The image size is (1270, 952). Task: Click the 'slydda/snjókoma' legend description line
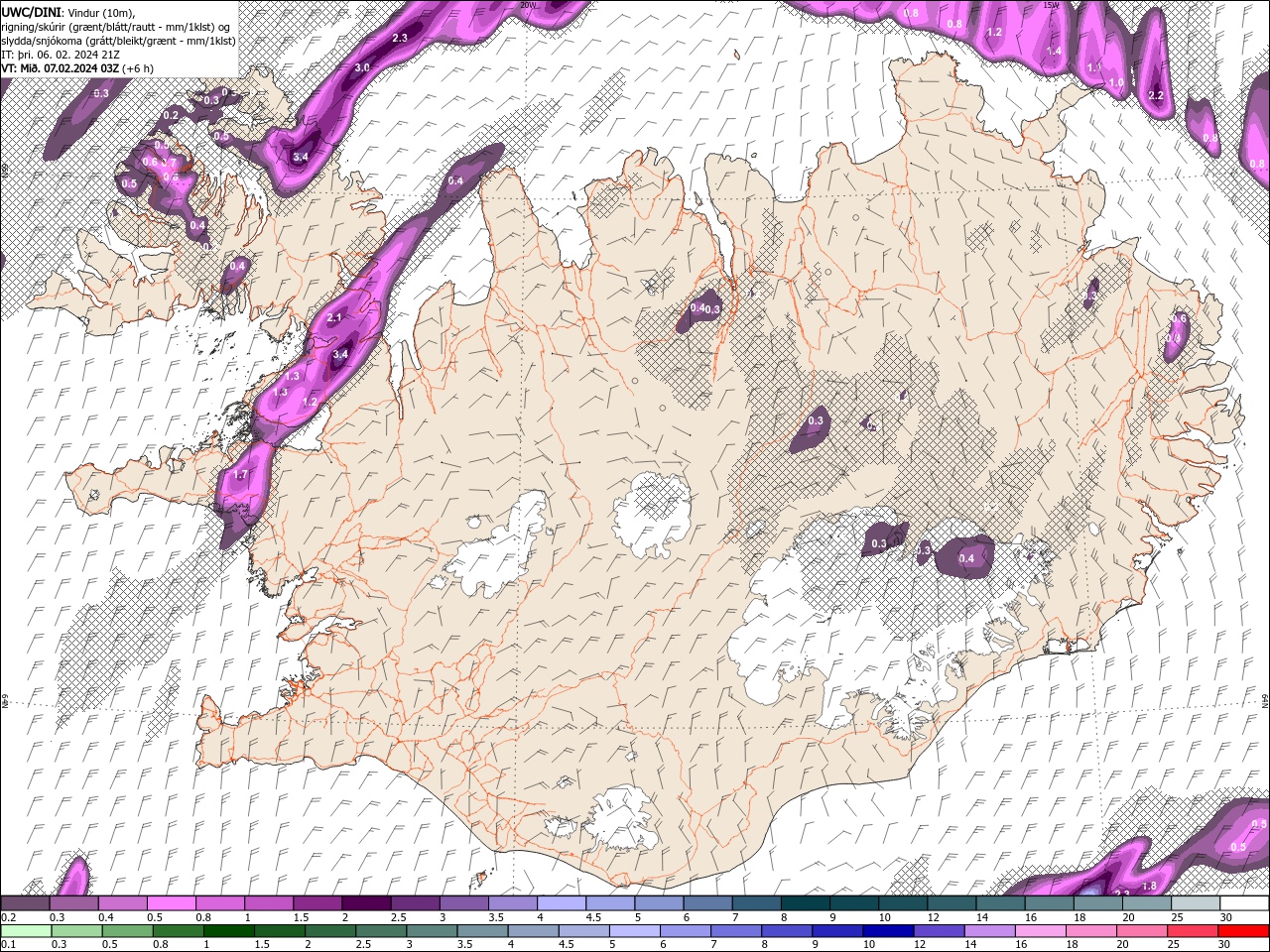point(119,41)
